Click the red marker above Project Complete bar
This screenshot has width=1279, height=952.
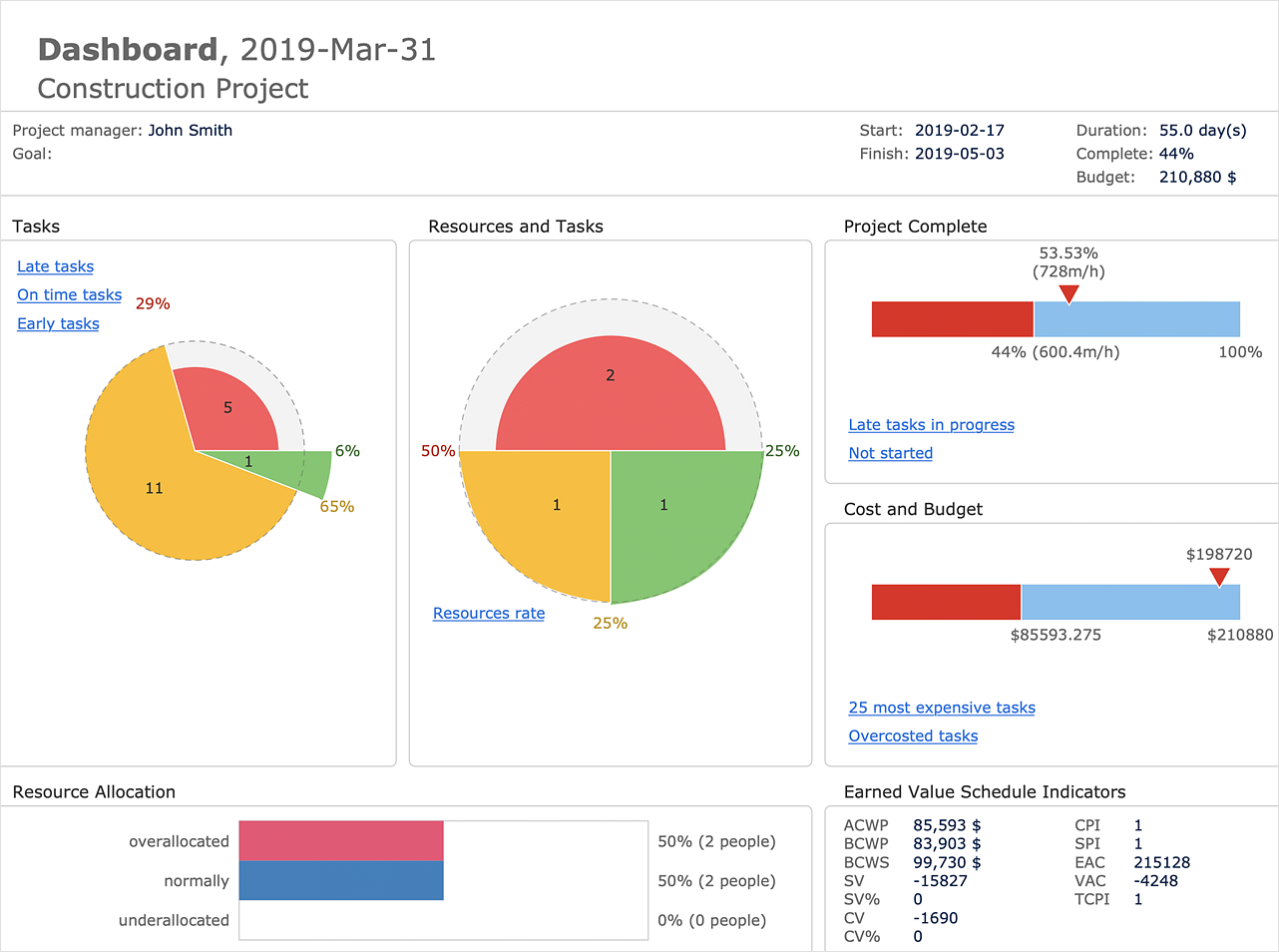pos(1068,293)
